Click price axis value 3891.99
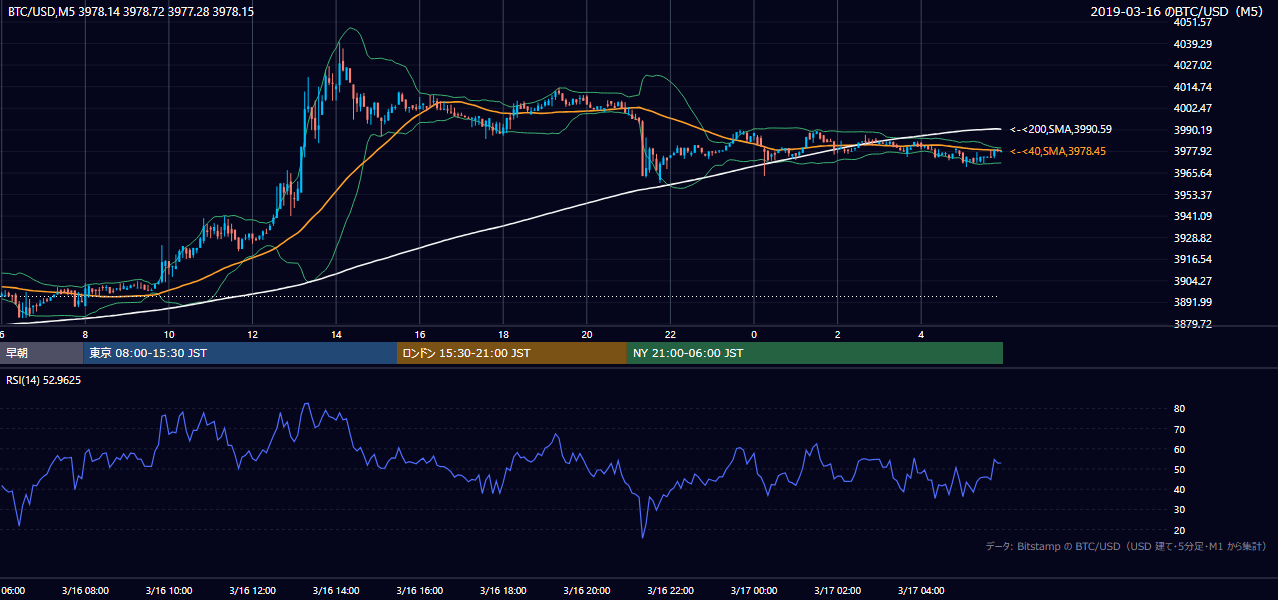Screen dimensions: 1278x600 (x=1193, y=302)
